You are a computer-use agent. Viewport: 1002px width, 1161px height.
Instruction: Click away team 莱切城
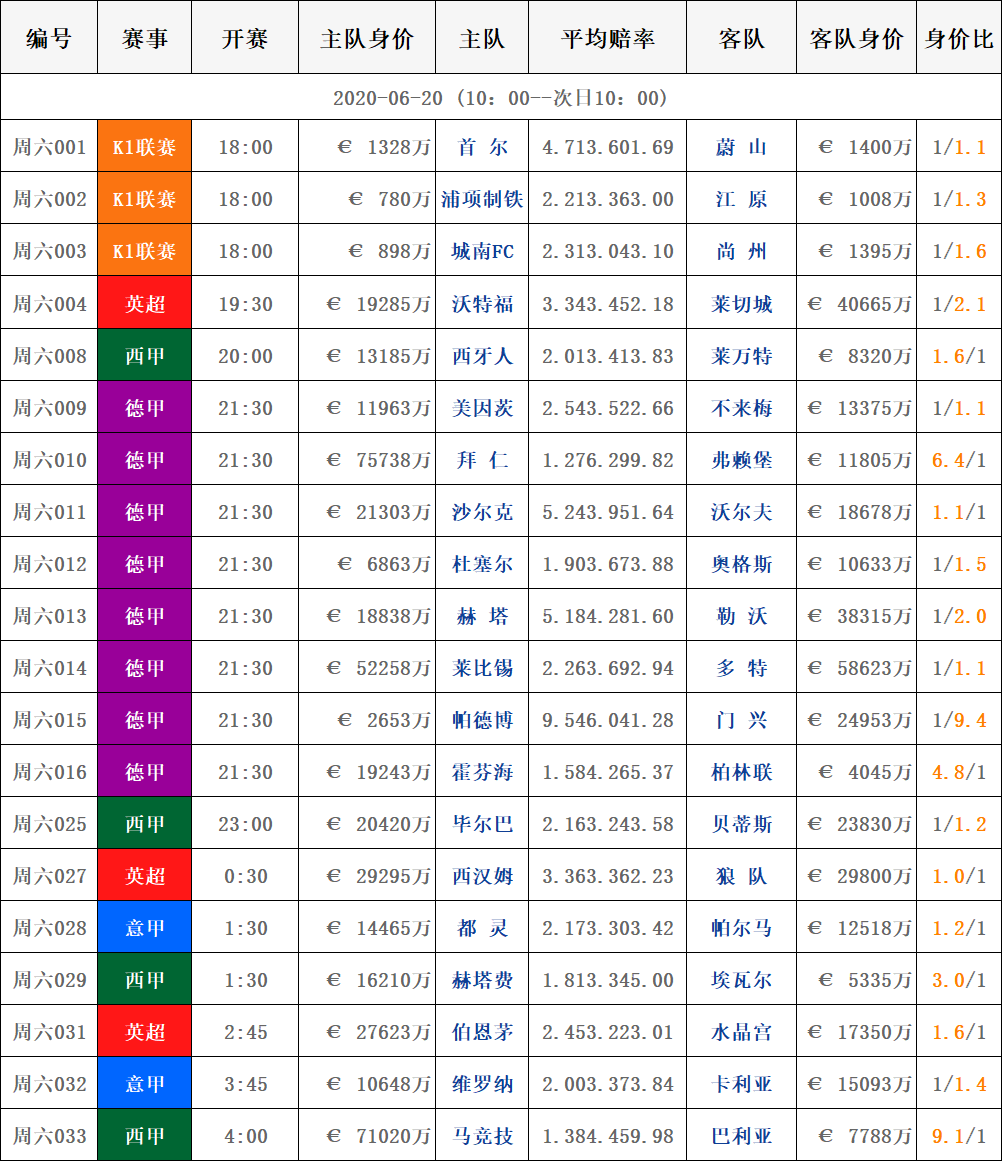tap(741, 304)
